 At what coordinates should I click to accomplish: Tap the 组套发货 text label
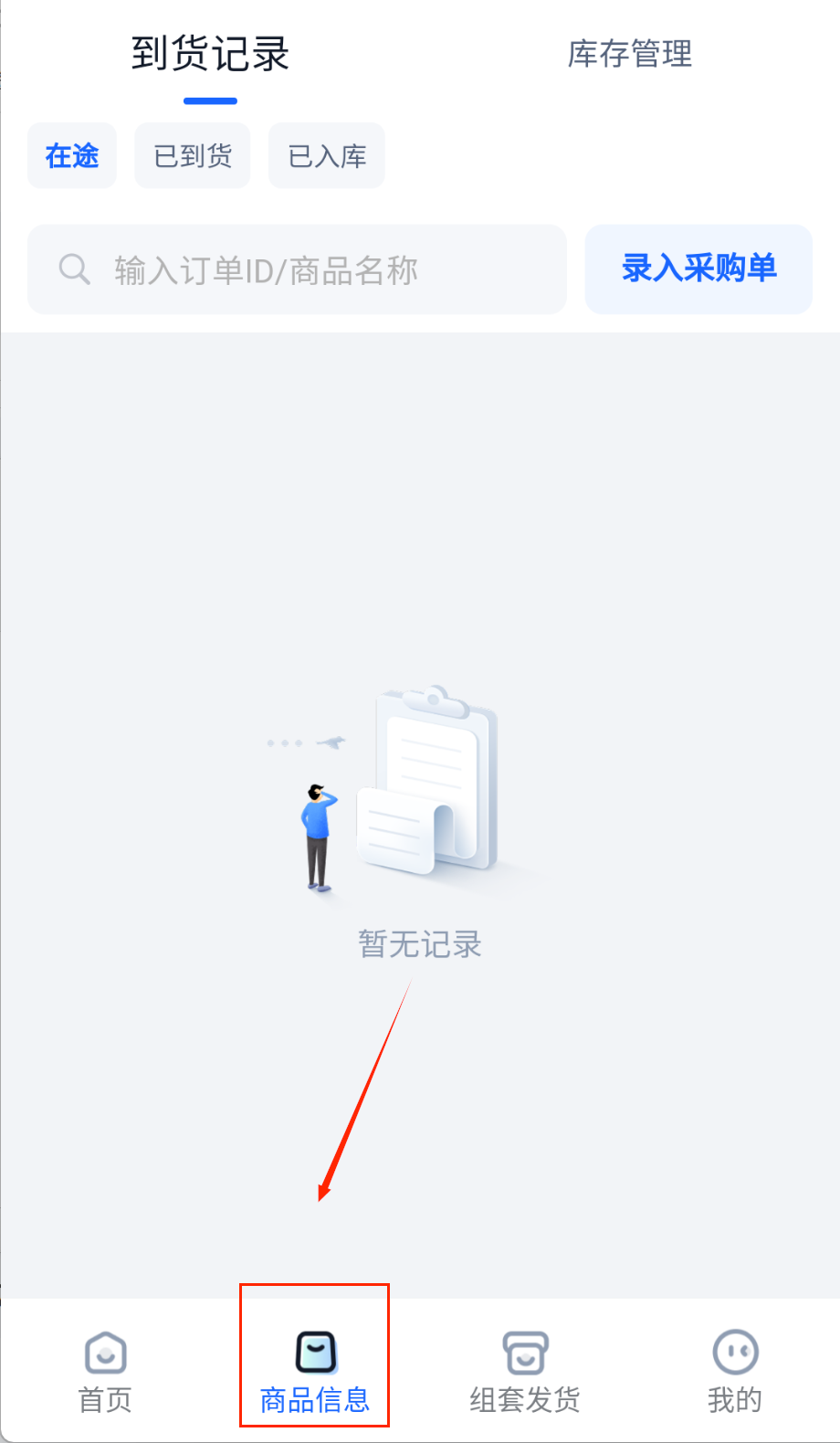[x=525, y=1399]
